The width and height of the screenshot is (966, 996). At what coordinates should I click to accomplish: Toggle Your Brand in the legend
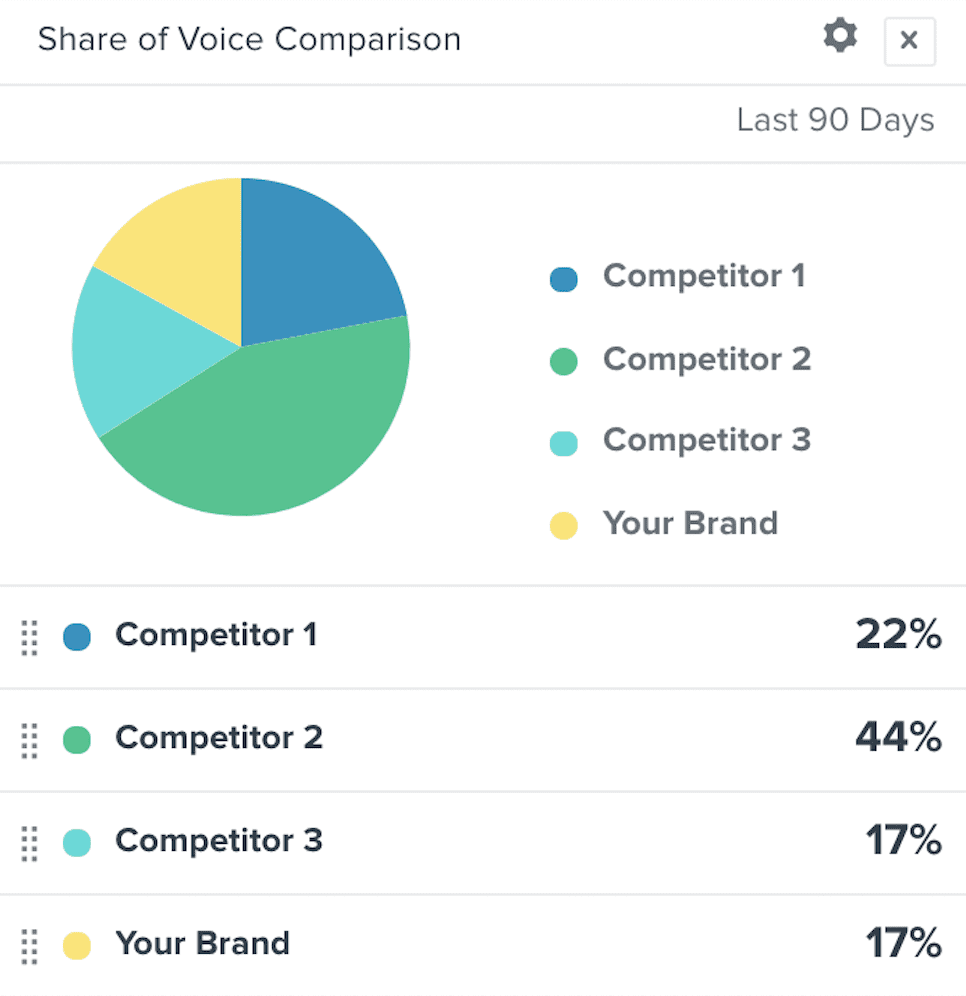[689, 523]
